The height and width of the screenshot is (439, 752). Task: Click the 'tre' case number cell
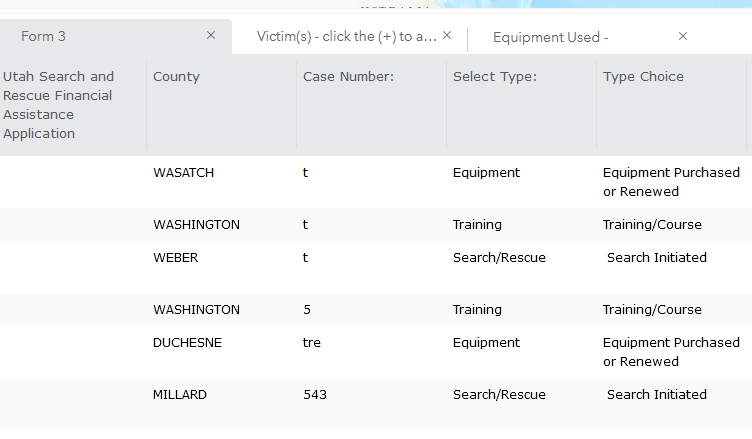[x=312, y=343]
